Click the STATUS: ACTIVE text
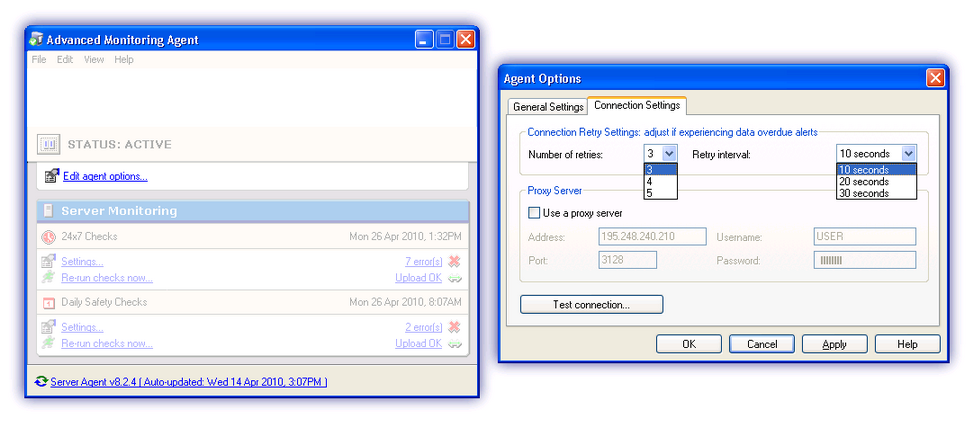The image size is (974, 428). (x=119, y=145)
